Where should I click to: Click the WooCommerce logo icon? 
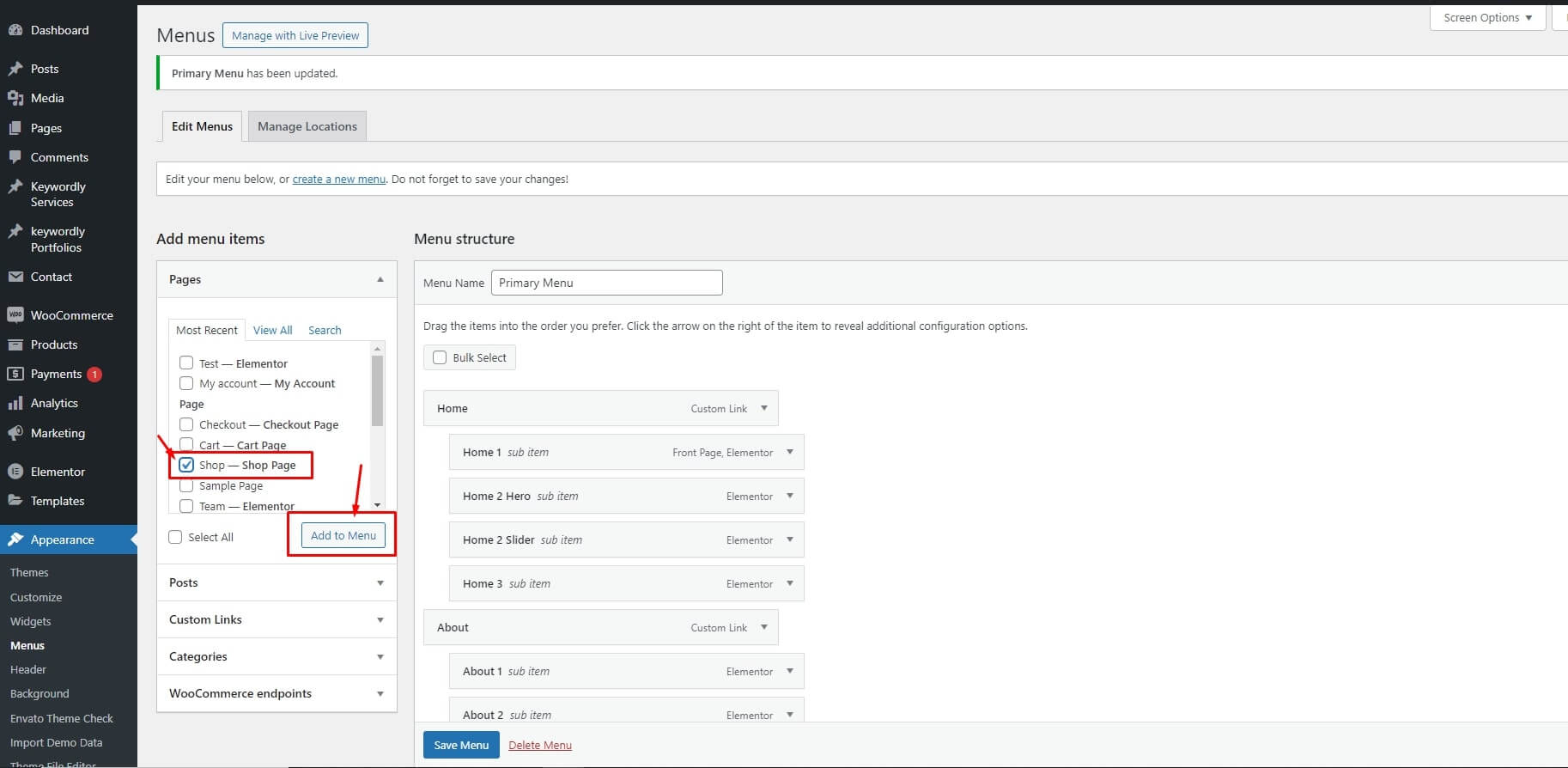15,315
